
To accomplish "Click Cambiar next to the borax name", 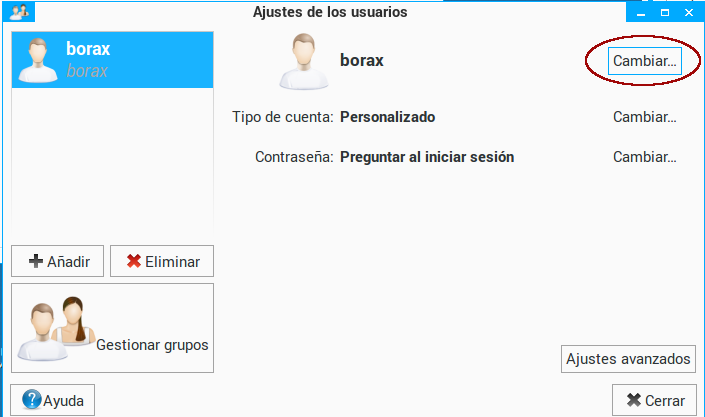I will click(x=645, y=60).
